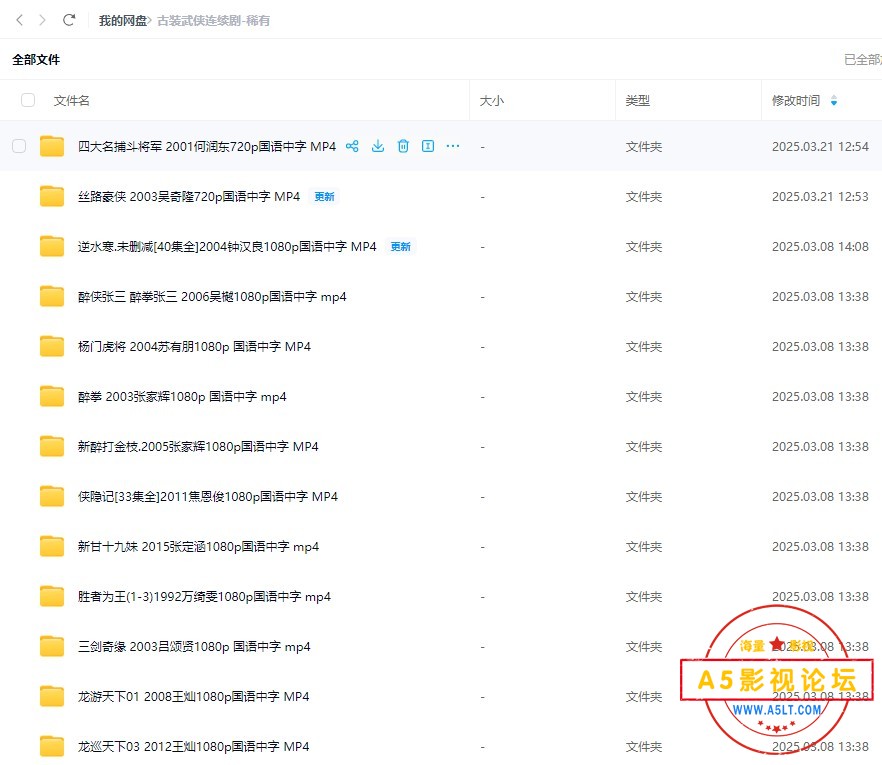The image size is (882, 765).
Task: Open more options for 四大名捕斗将军 folder
Action: (x=453, y=146)
